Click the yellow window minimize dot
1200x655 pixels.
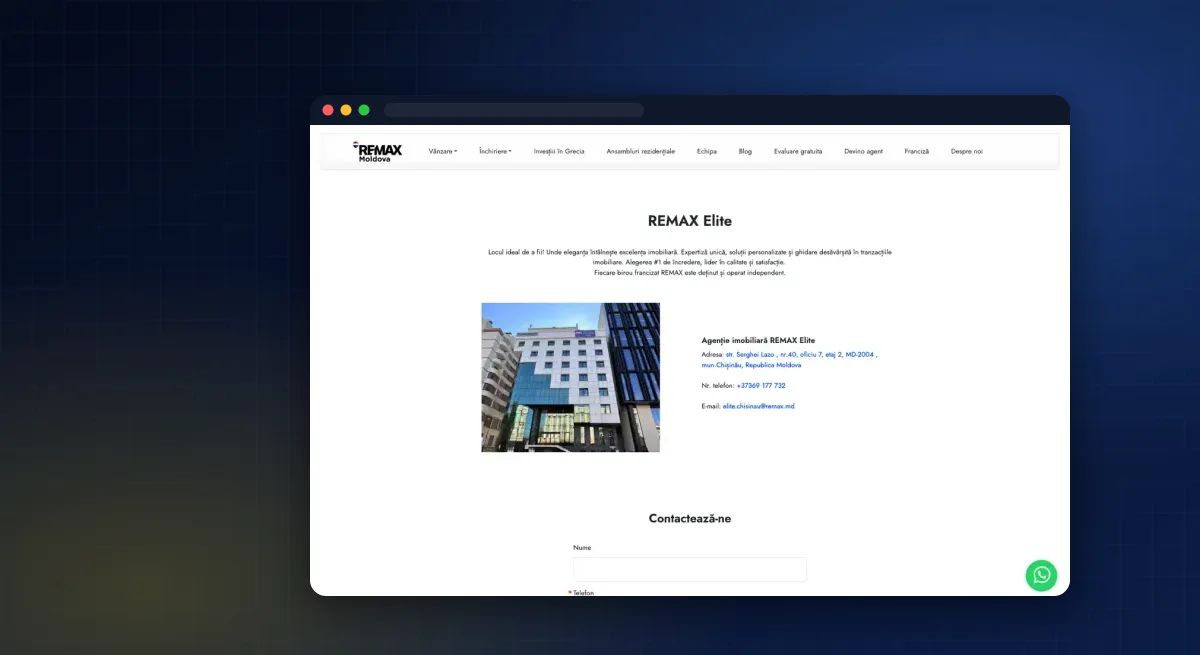tap(346, 110)
